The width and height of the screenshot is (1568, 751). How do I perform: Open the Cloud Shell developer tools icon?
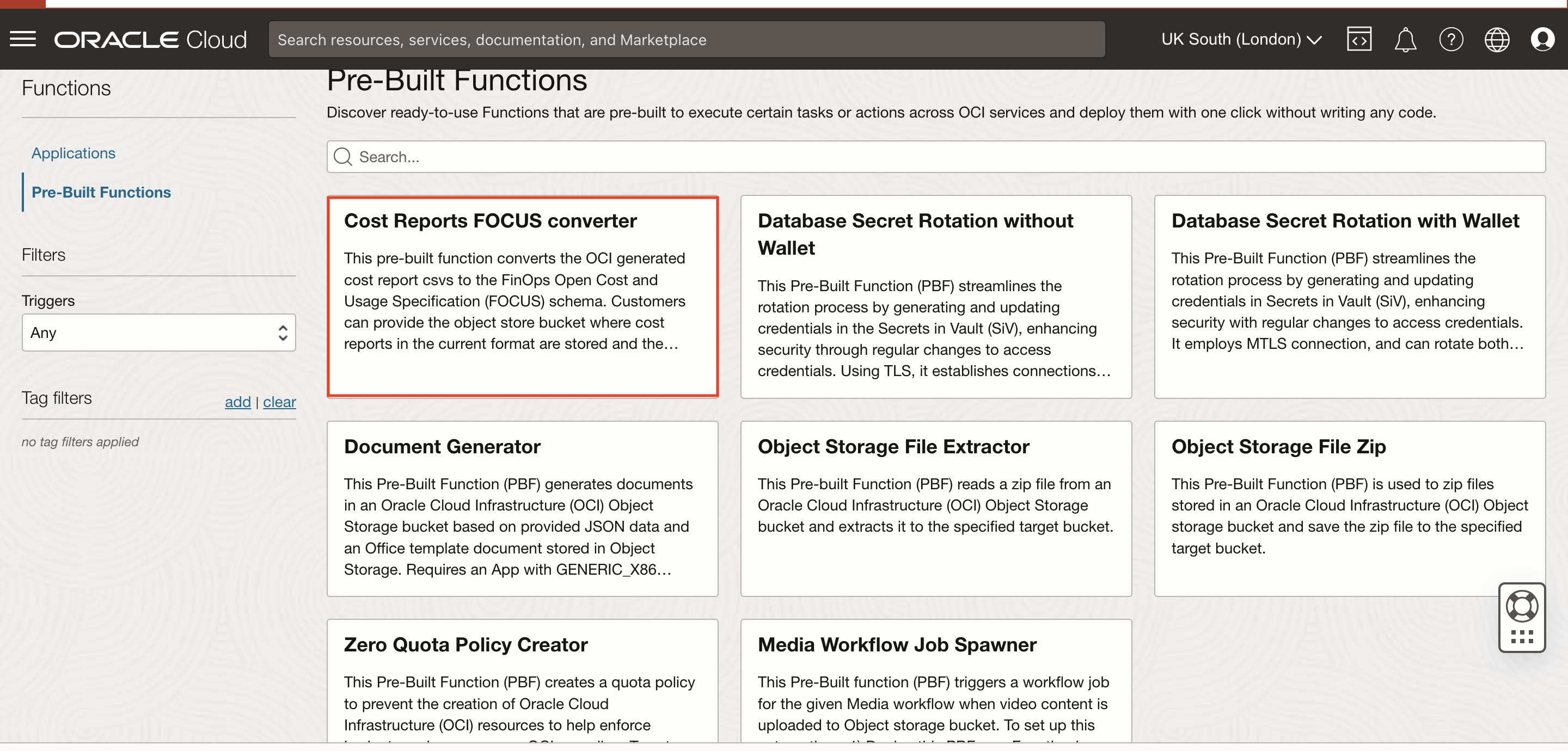pyautogui.click(x=1359, y=39)
